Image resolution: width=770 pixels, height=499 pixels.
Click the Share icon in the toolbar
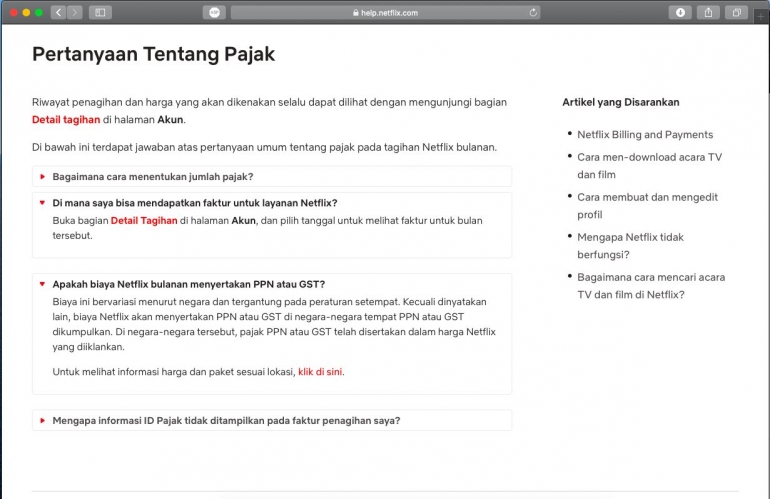tap(709, 12)
